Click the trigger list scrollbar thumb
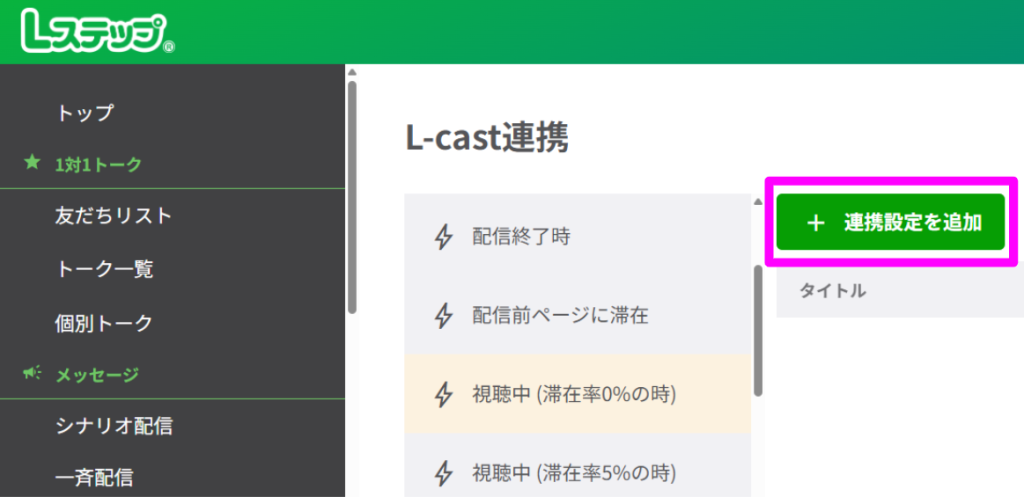This screenshot has width=1024, height=497. click(758, 330)
